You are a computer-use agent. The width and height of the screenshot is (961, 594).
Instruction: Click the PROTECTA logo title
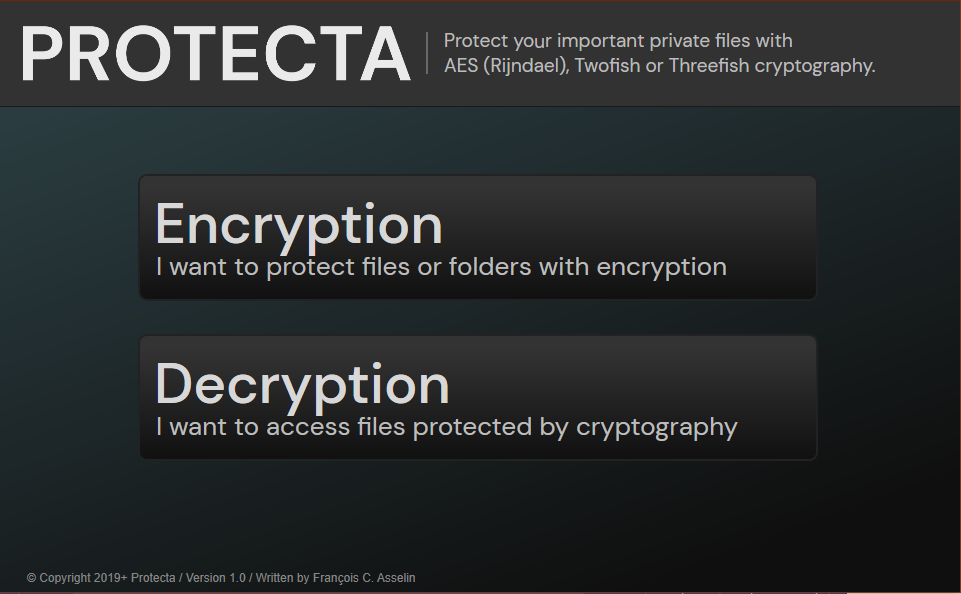pos(215,54)
